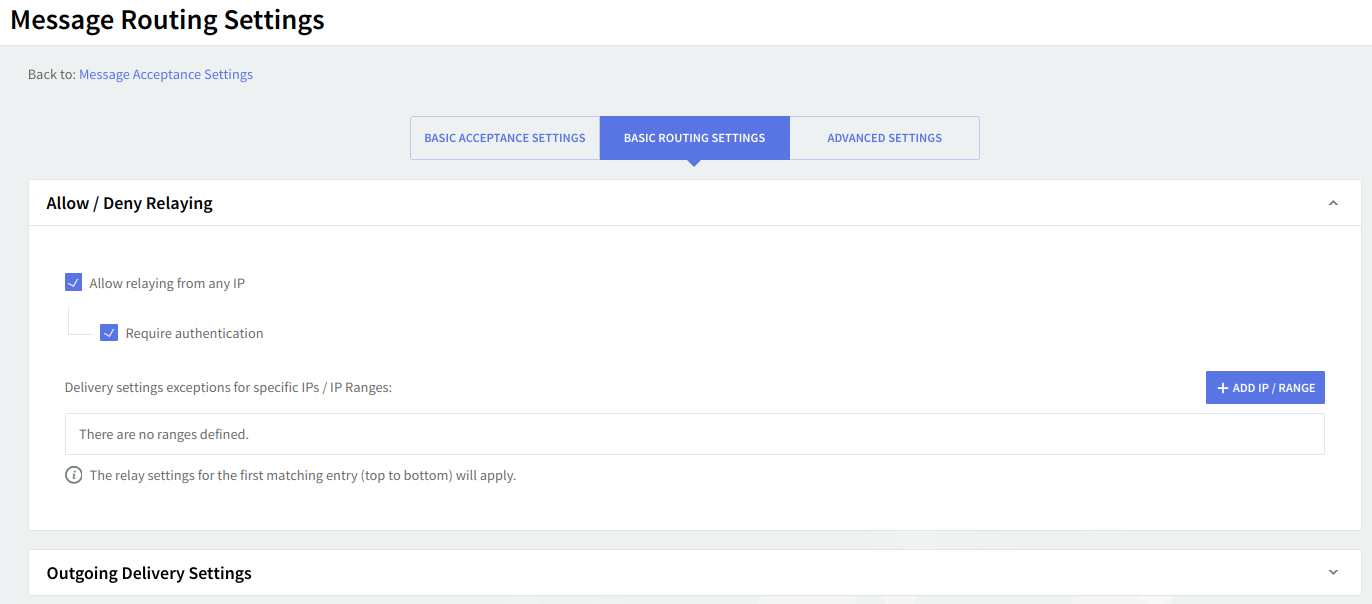
Task: Click the Outgoing Delivery Settings section title
Action: point(149,573)
